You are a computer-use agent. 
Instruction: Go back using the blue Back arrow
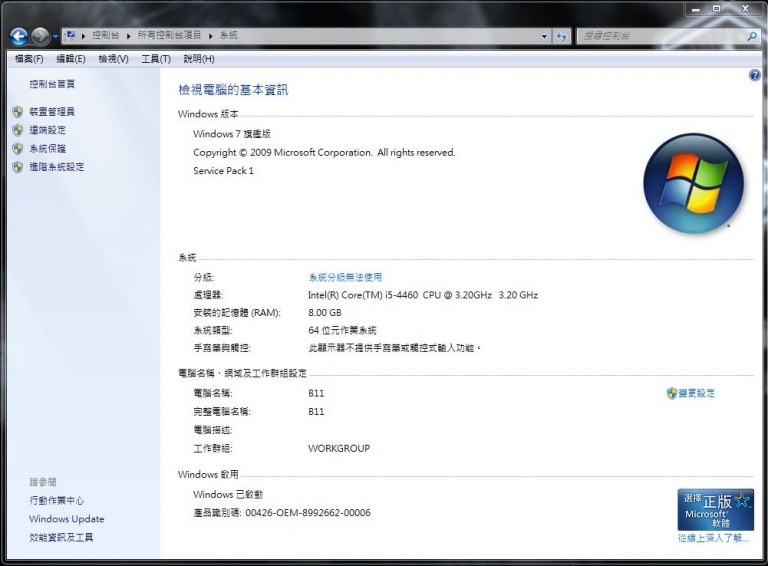19,36
